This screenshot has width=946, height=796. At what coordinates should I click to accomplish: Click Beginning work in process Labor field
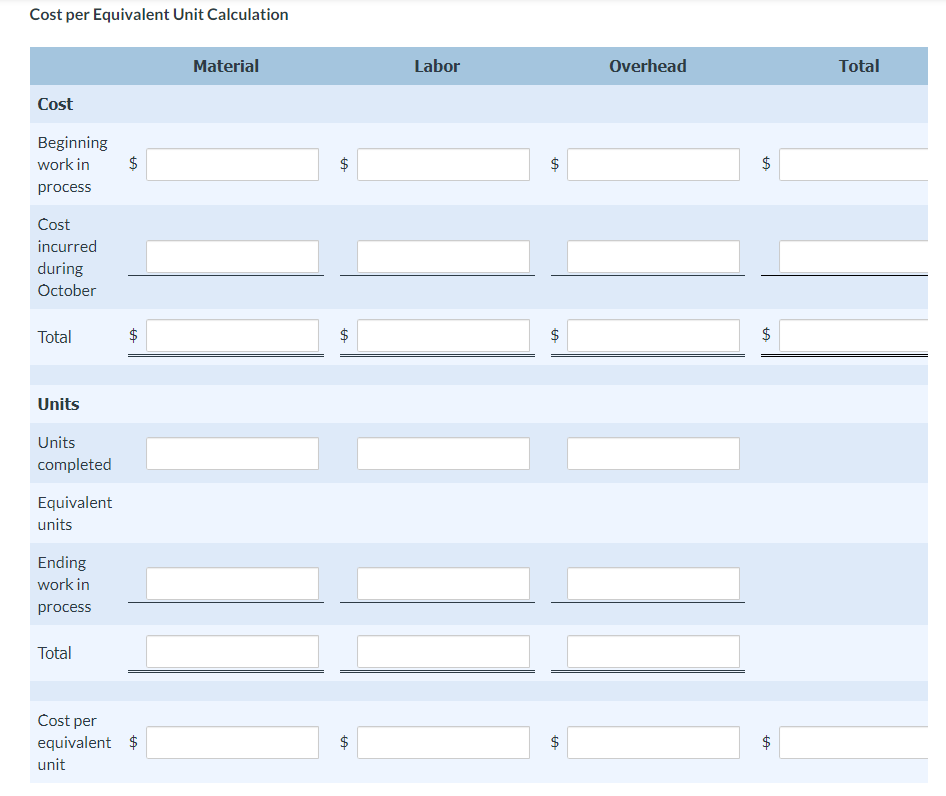[443, 164]
